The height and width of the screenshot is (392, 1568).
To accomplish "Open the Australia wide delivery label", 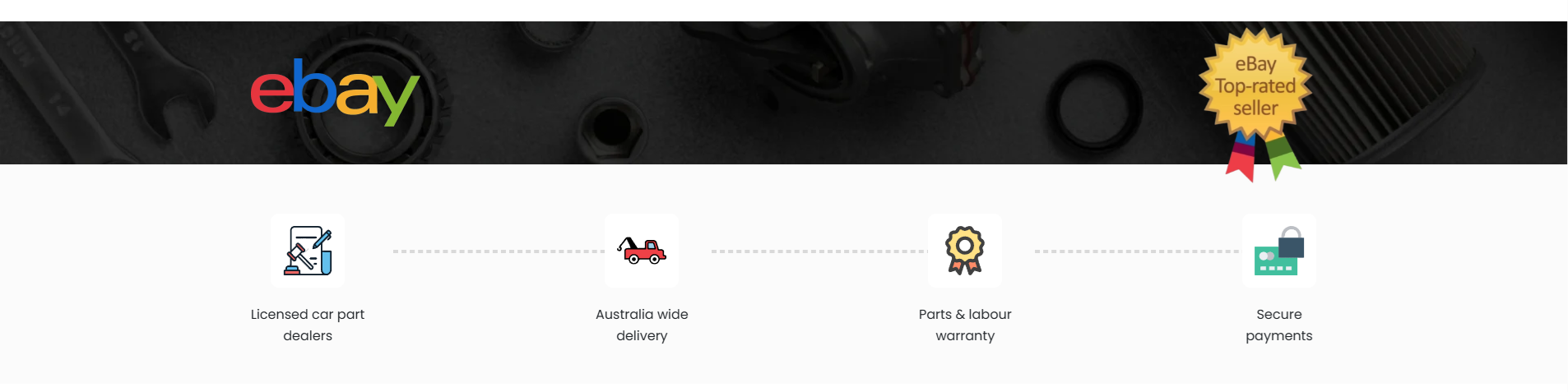I will click(x=642, y=325).
